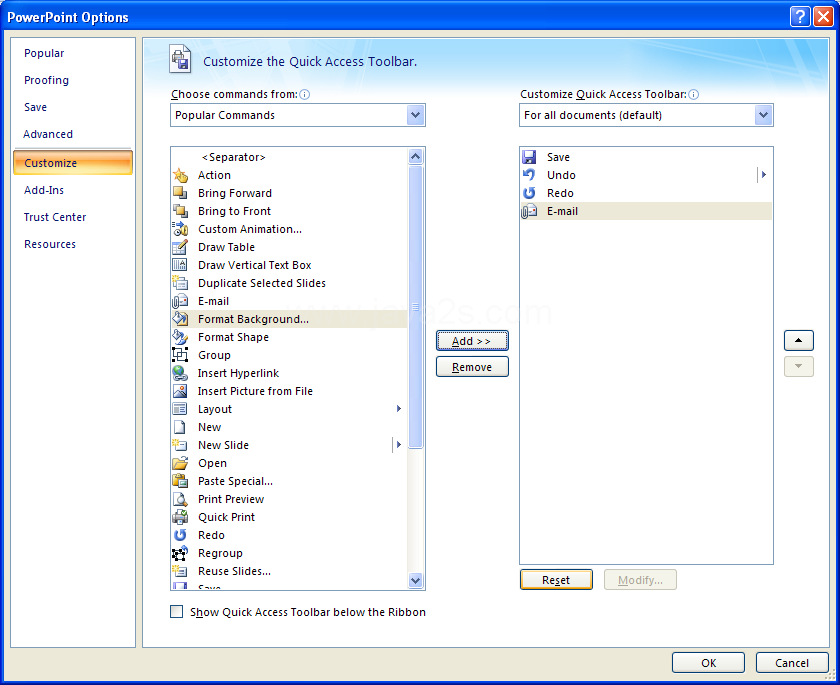The width and height of the screenshot is (840, 685).
Task: Click the Undo arrow icon in toolbar list
Action: pyautogui.click(x=529, y=175)
